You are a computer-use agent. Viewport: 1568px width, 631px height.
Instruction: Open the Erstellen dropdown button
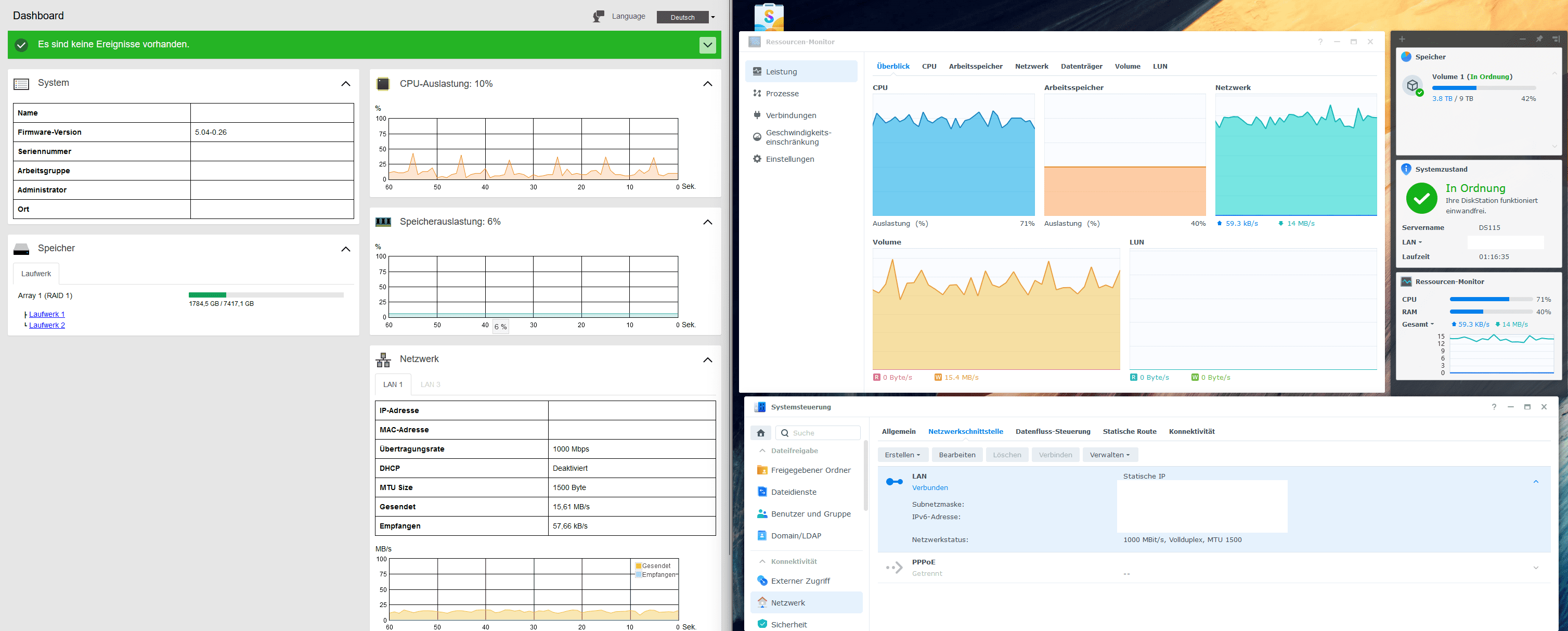pos(903,455)
